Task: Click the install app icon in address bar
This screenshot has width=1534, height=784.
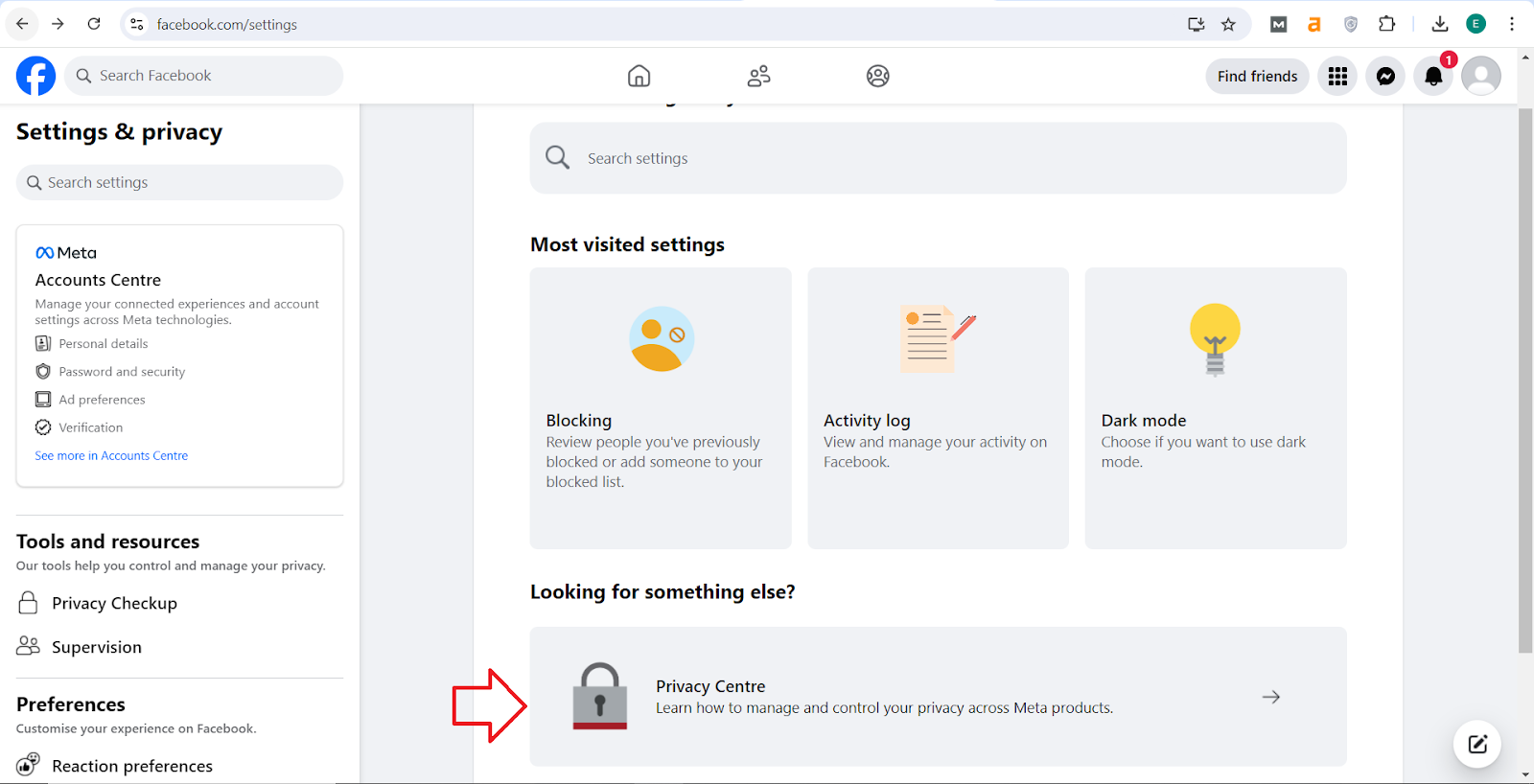Action: 1196,24
